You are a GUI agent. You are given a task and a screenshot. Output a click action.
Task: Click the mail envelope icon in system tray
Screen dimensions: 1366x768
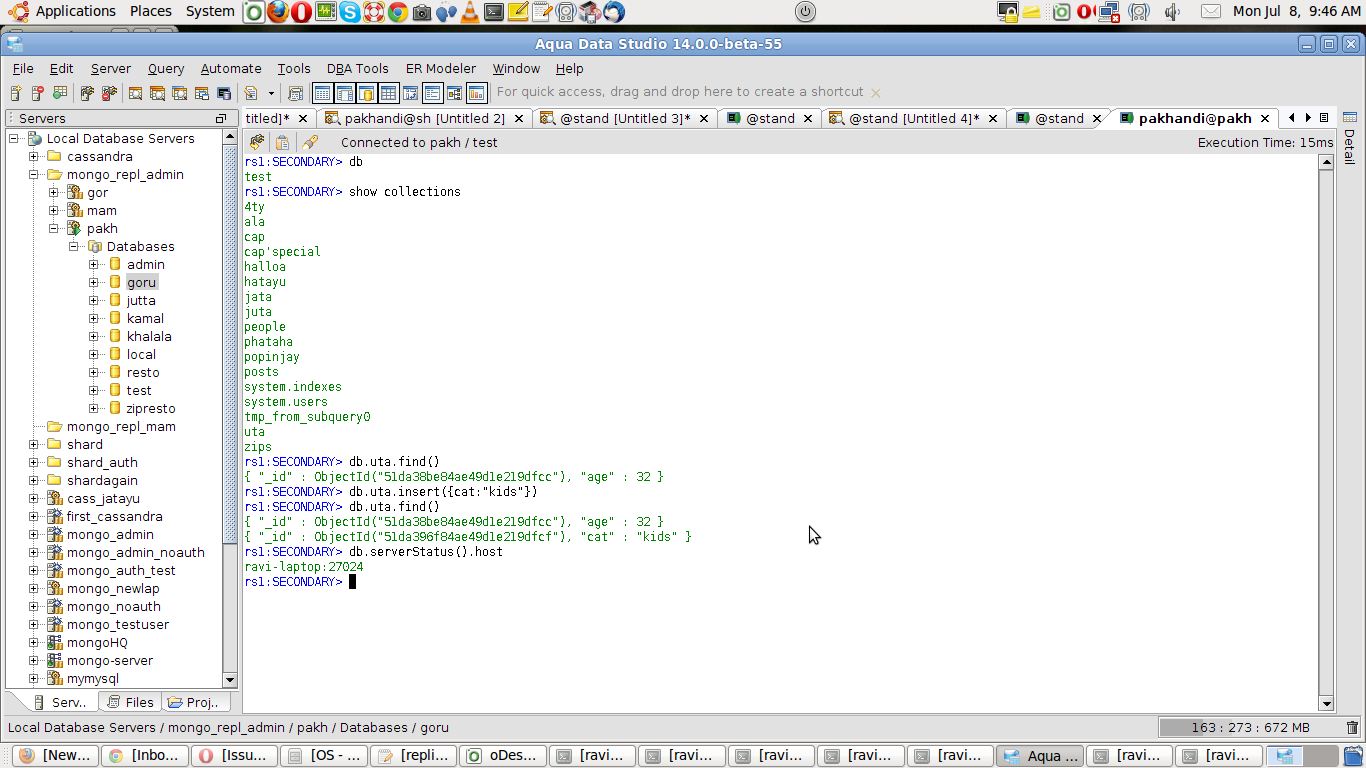coord(1210,12)
